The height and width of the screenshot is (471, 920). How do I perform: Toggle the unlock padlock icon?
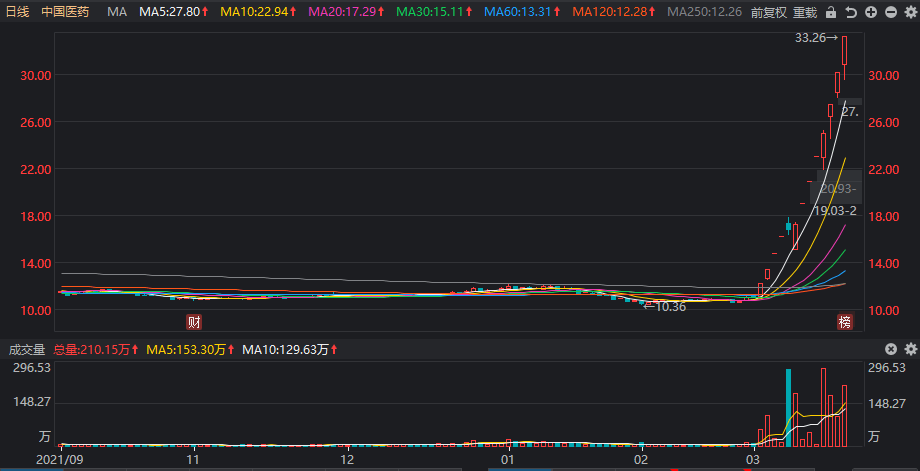[831, 12]
